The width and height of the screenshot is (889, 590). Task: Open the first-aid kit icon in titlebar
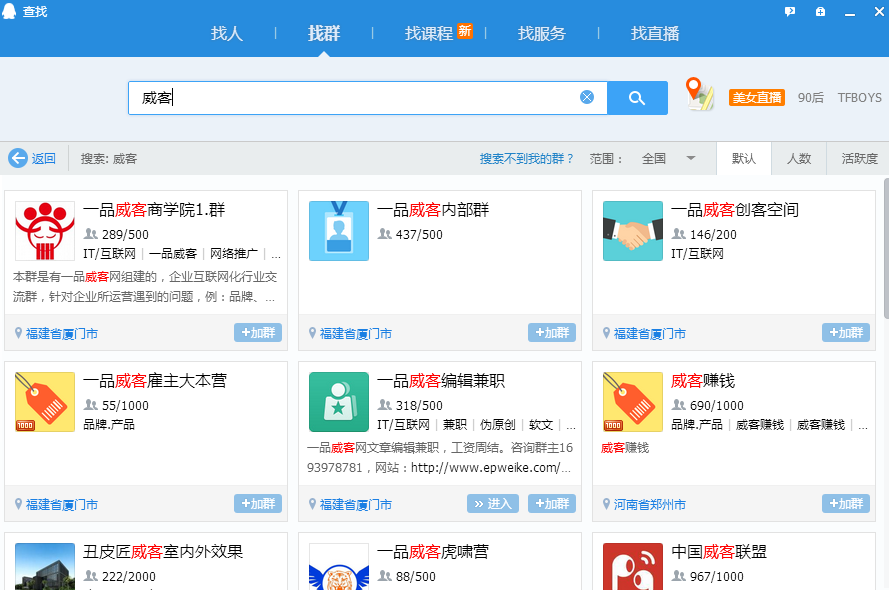click(822, 10)
